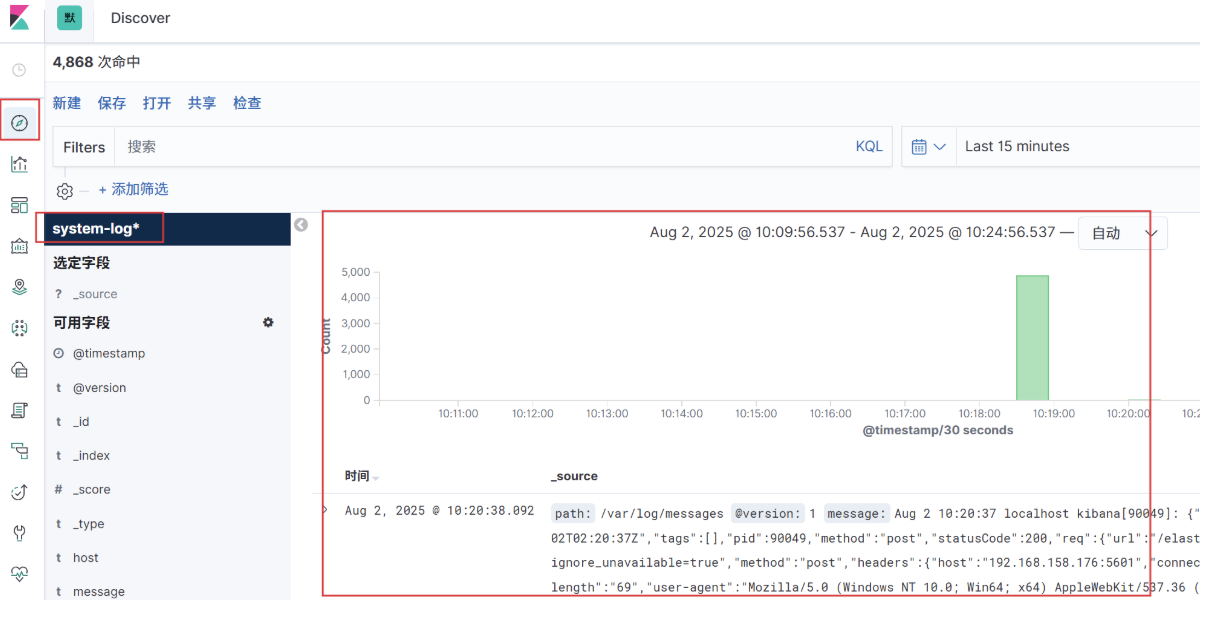The image size is (1218, 636).
Task: Select the @version field
Action: [99, 388]
